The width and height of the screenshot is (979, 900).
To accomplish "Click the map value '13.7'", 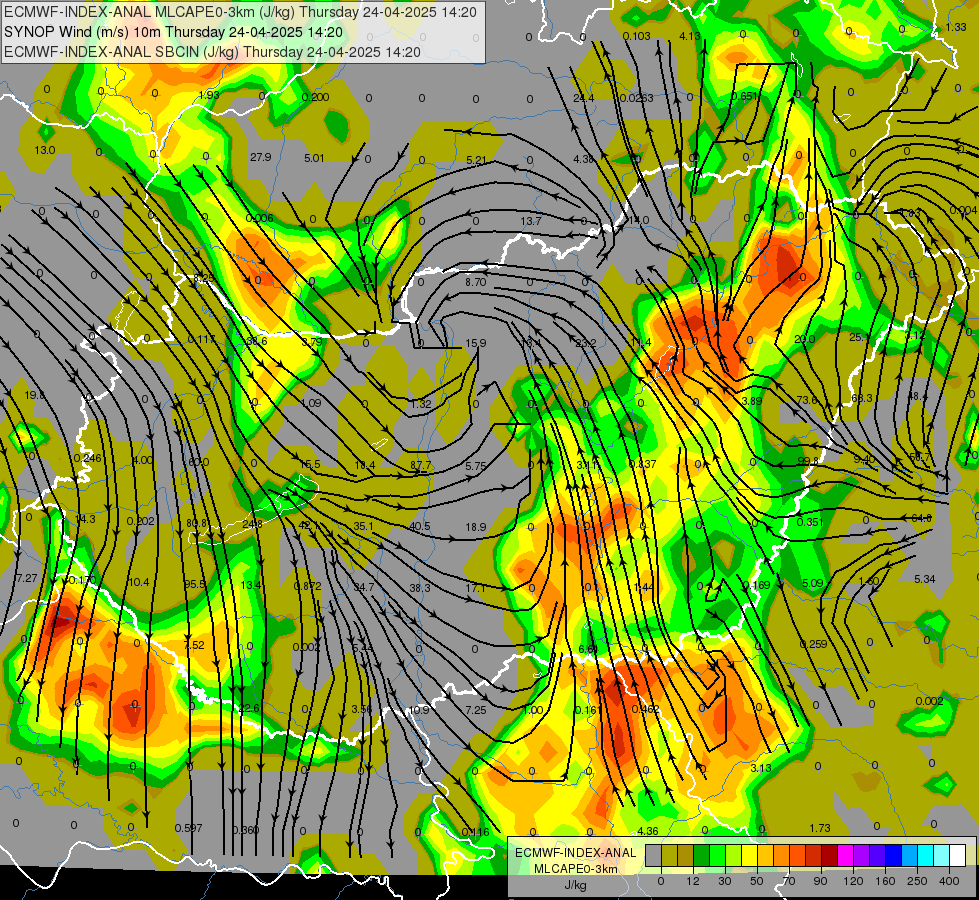I will click(x=531, y=221).
